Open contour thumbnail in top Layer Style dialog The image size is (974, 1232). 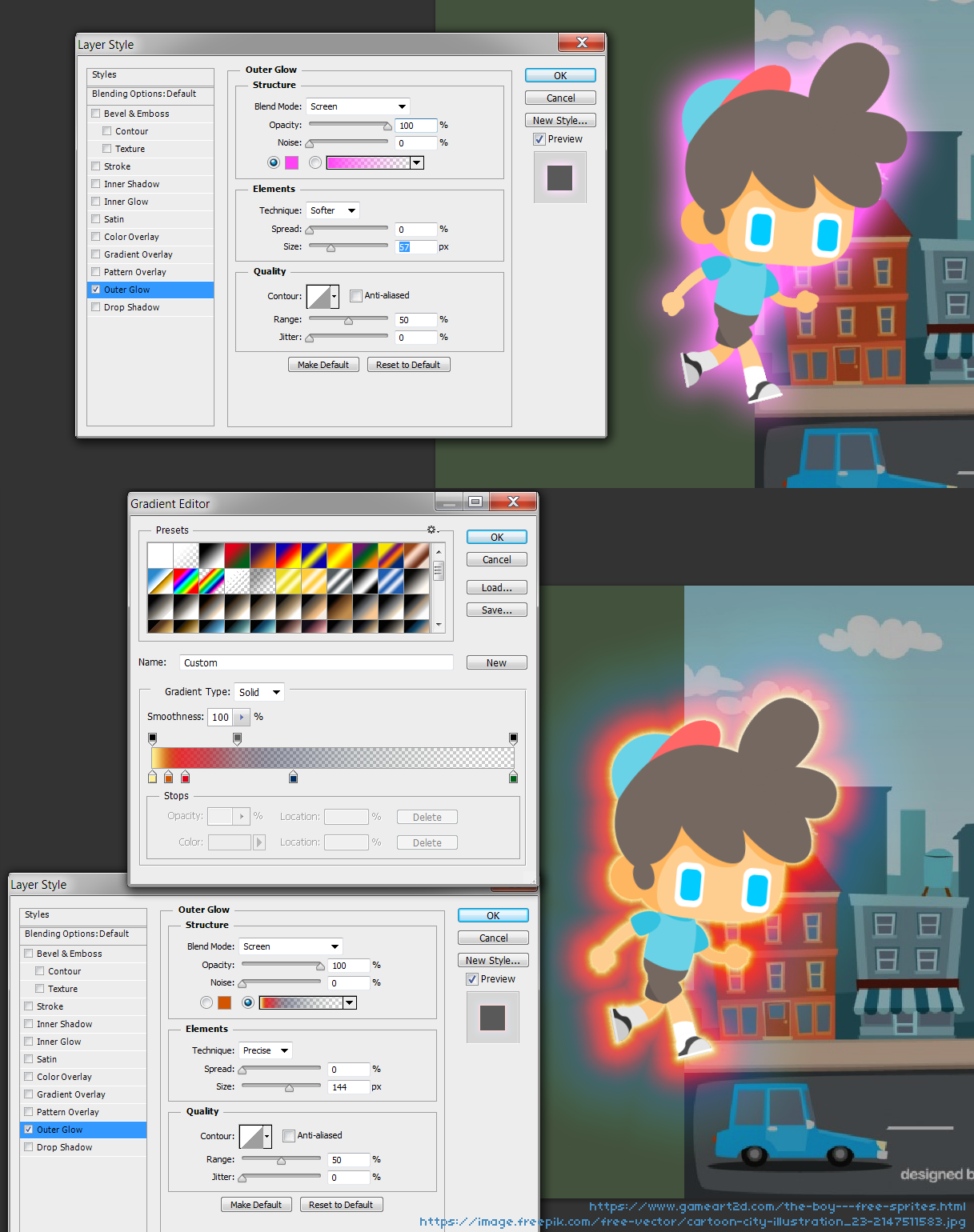point(319,296)
